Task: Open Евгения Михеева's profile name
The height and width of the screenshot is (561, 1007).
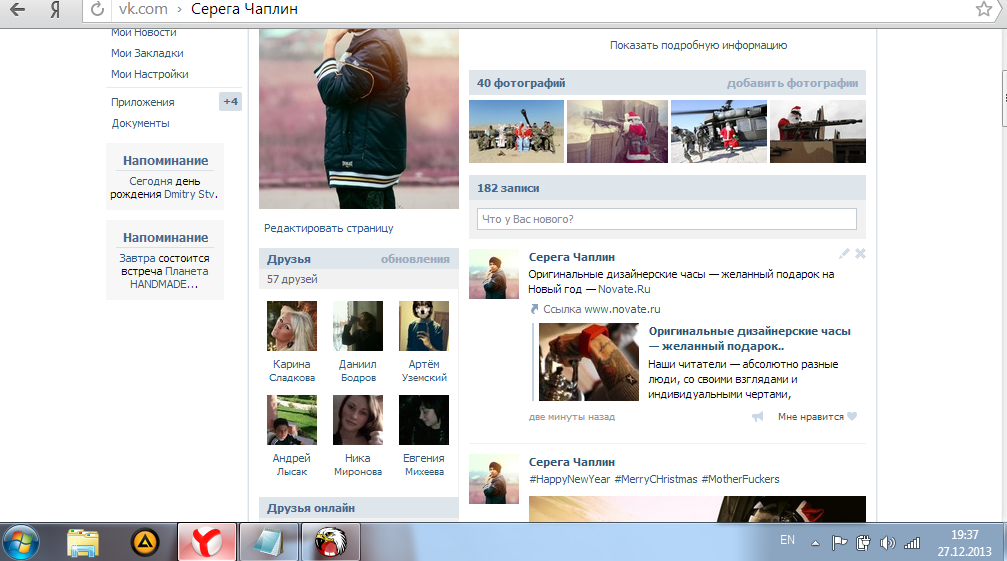Action: click(424, 465)
